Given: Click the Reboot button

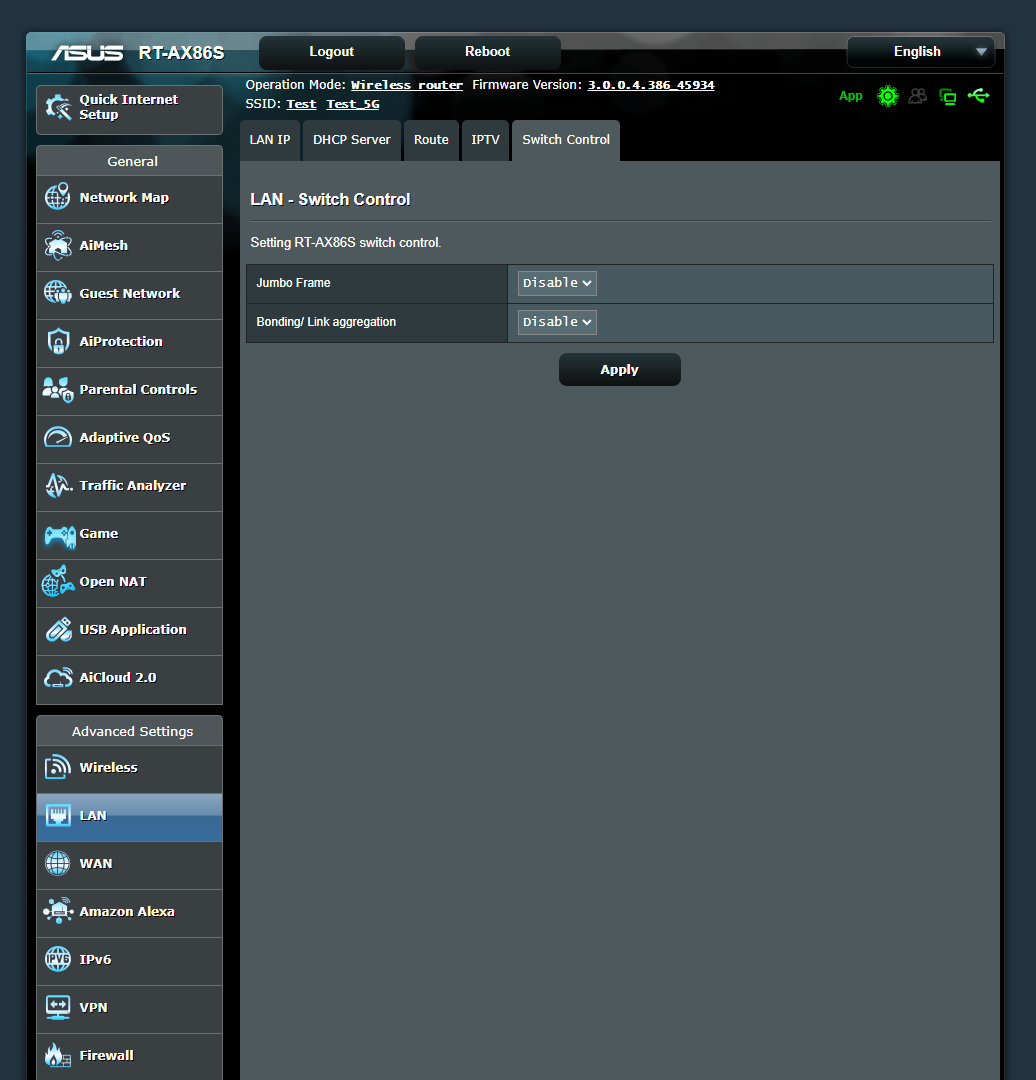Looking at the screenshot, I should pos(487,52).
